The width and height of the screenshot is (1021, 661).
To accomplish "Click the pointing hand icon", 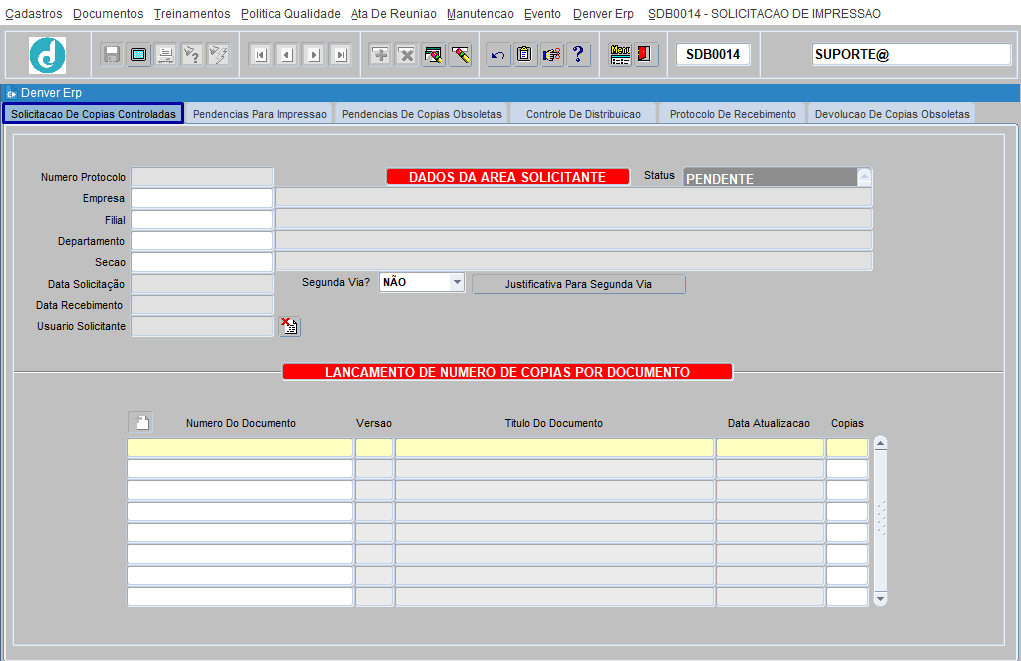I will (x=552, y=55).
